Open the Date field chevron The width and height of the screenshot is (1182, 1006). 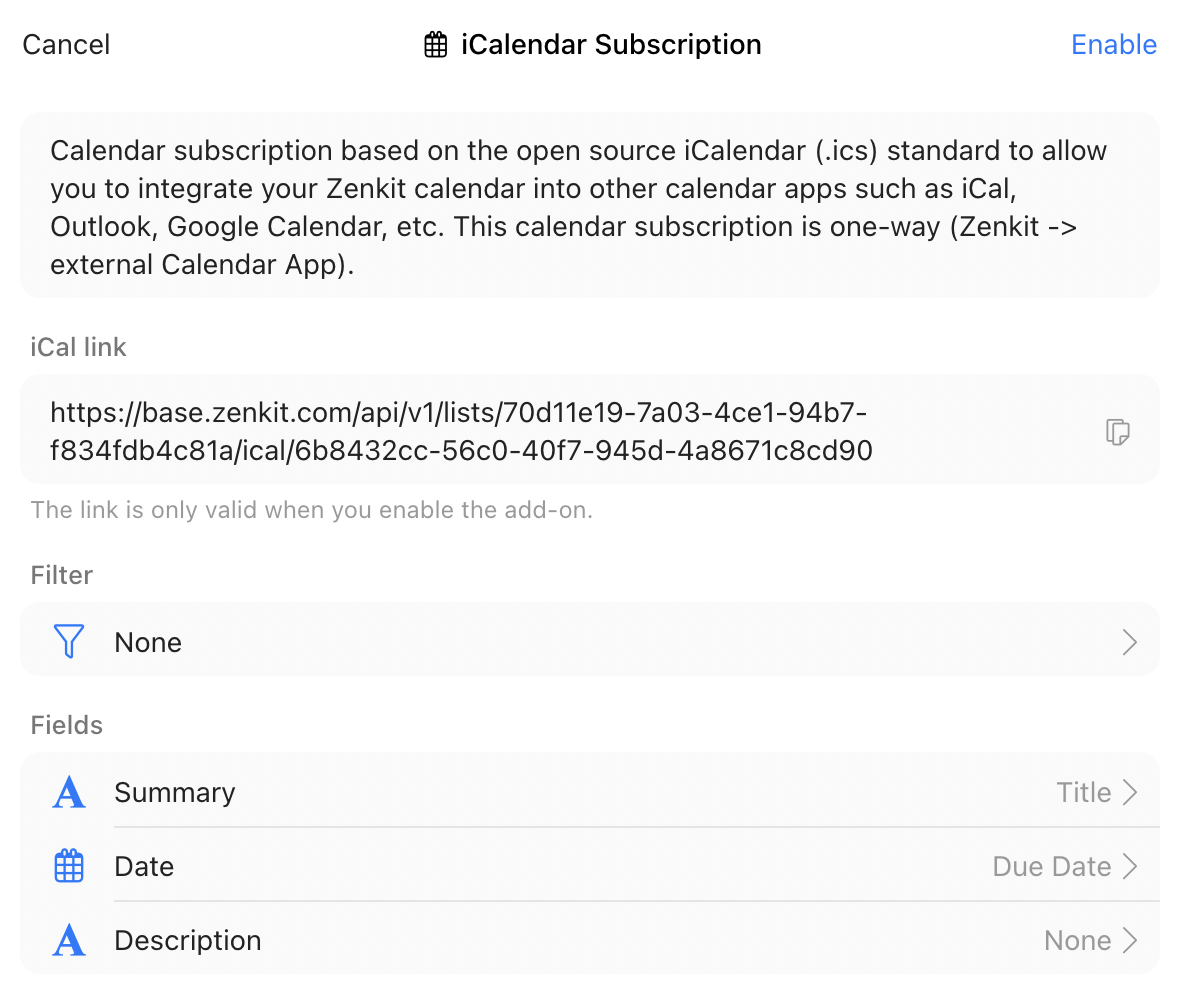coord(1129,866)
